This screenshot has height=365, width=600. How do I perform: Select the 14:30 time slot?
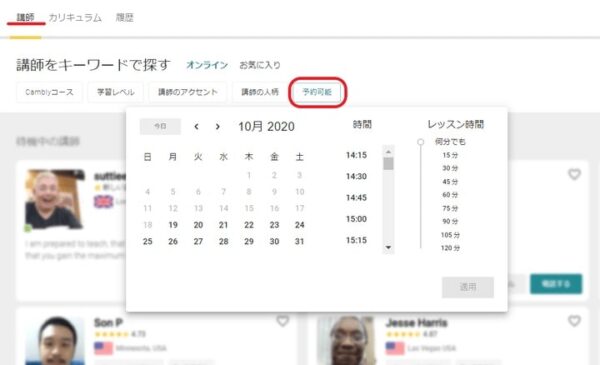[356, 176]
